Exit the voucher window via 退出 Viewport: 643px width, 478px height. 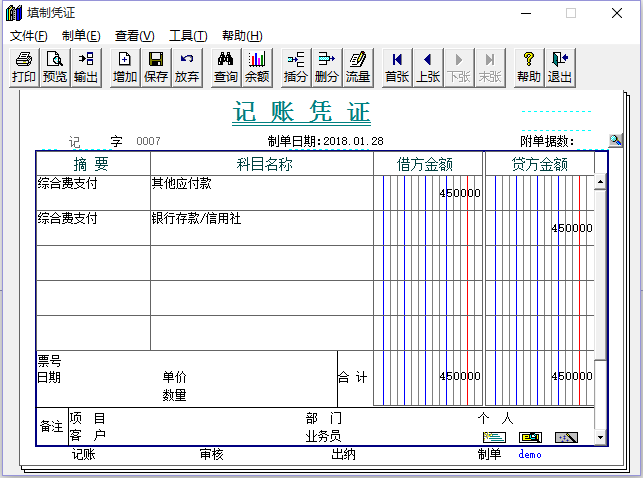[x=560, y=67]
